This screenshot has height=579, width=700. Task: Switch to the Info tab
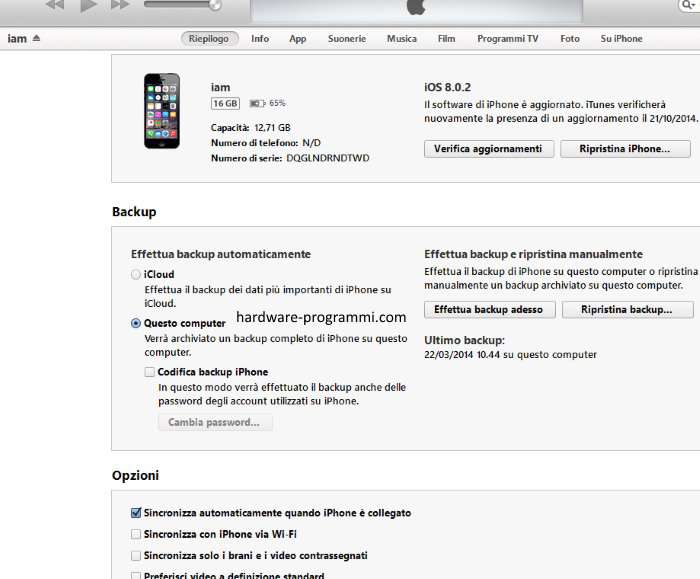pyautogui.click(x=260, y=39)
